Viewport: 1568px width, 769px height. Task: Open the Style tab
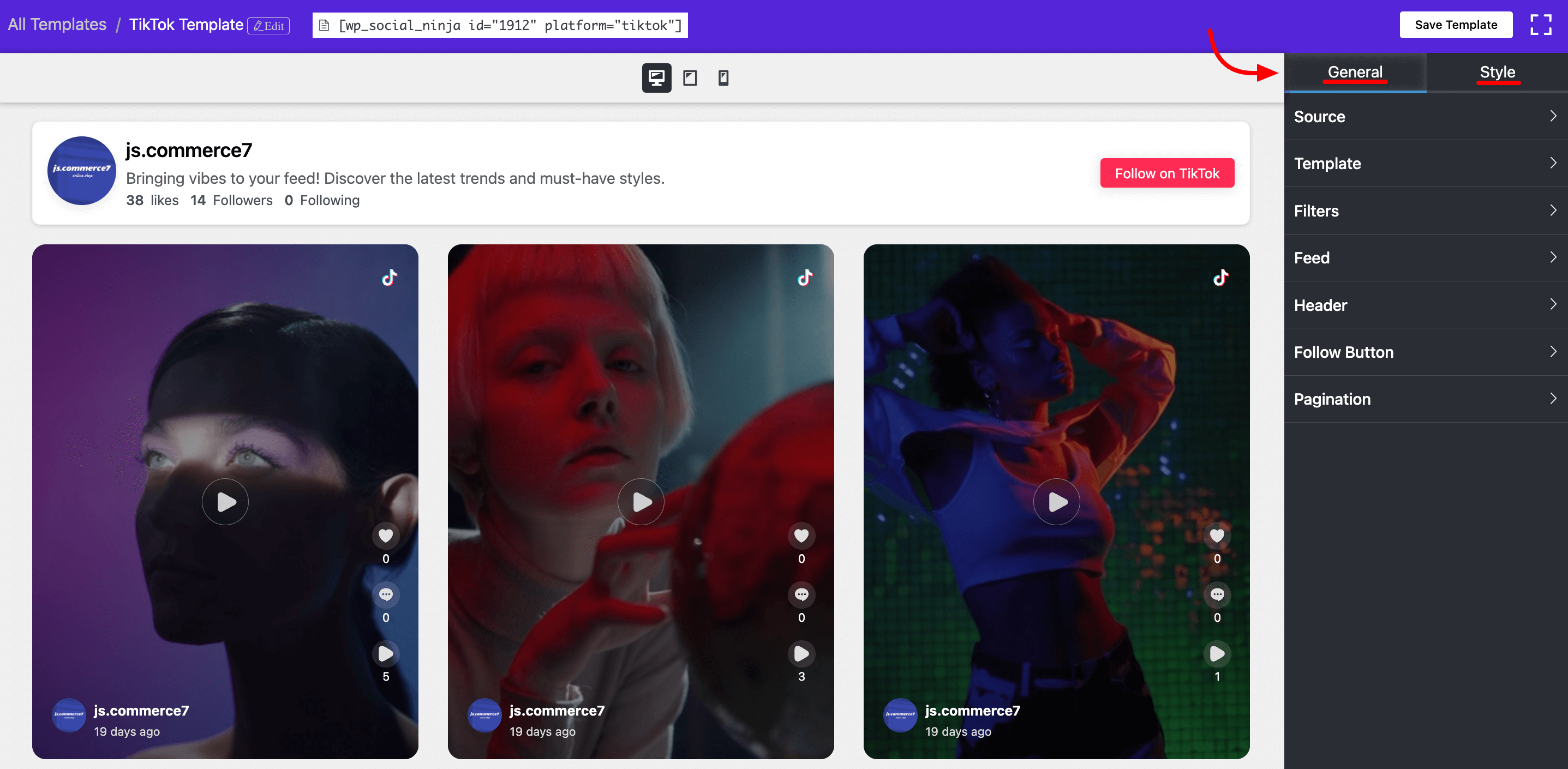[x=1498, y=73]
